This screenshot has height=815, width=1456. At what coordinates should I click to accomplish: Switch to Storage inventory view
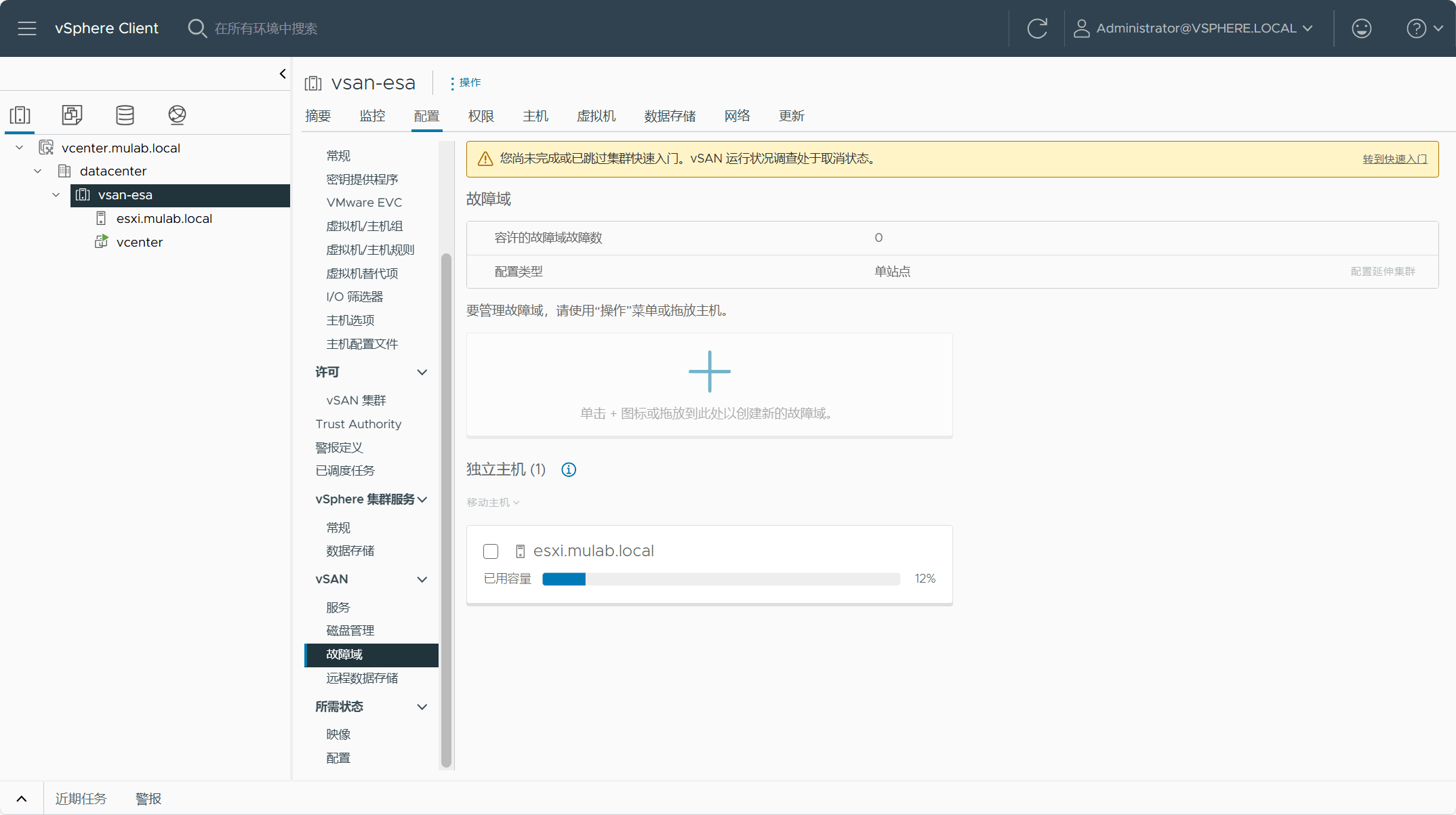[x=125, y=114]
